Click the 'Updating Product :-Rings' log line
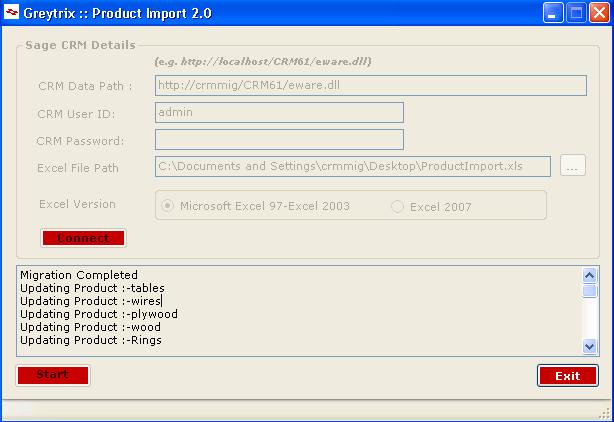The height and width of the screenshot is (422, 614). [x=90, y=340]
